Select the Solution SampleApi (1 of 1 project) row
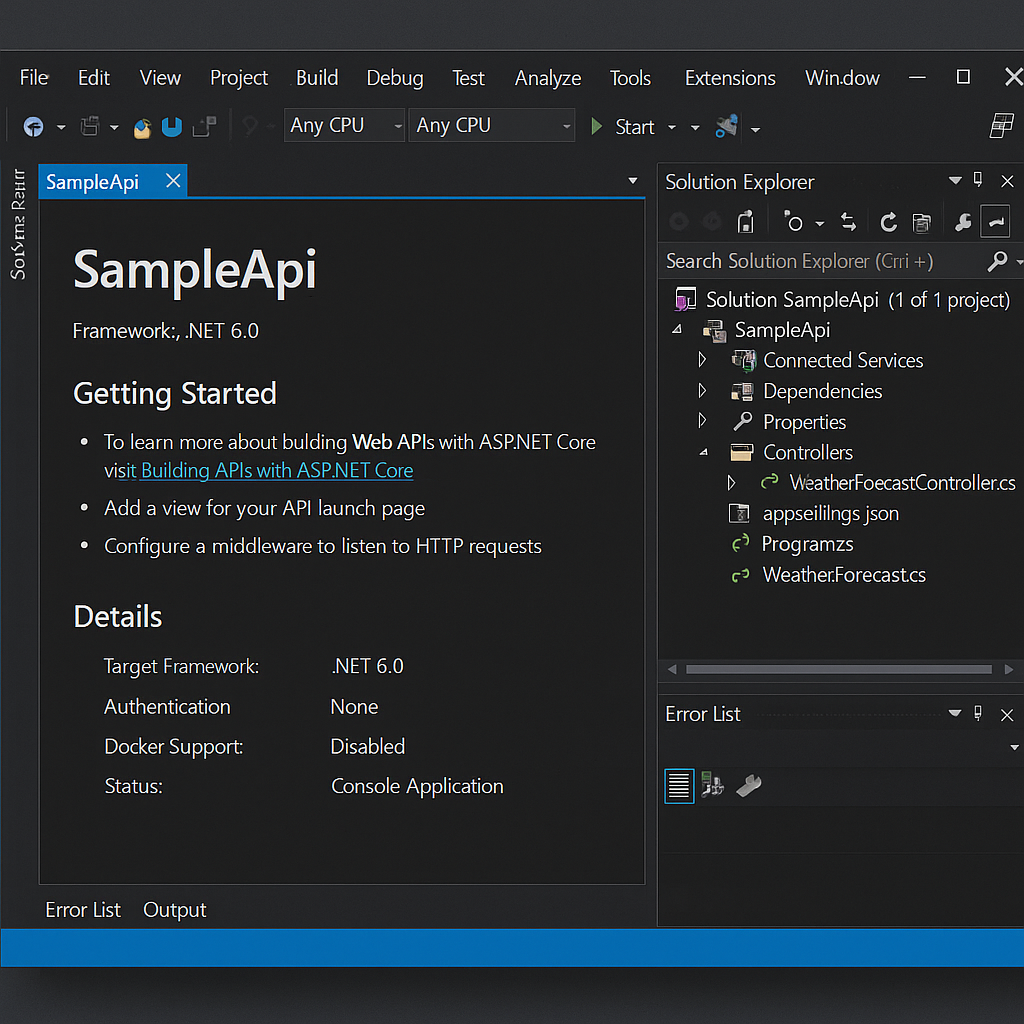1024x1024 pixels. point(841,300)
